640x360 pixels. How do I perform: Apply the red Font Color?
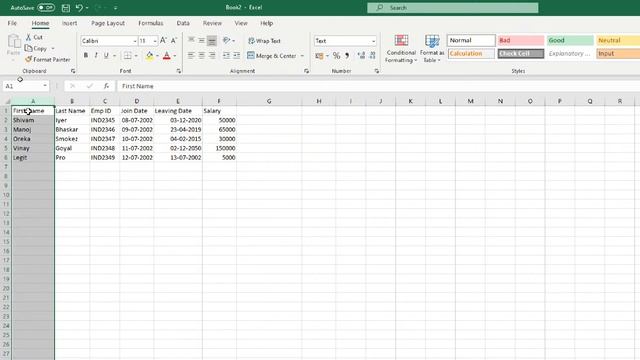167,56
